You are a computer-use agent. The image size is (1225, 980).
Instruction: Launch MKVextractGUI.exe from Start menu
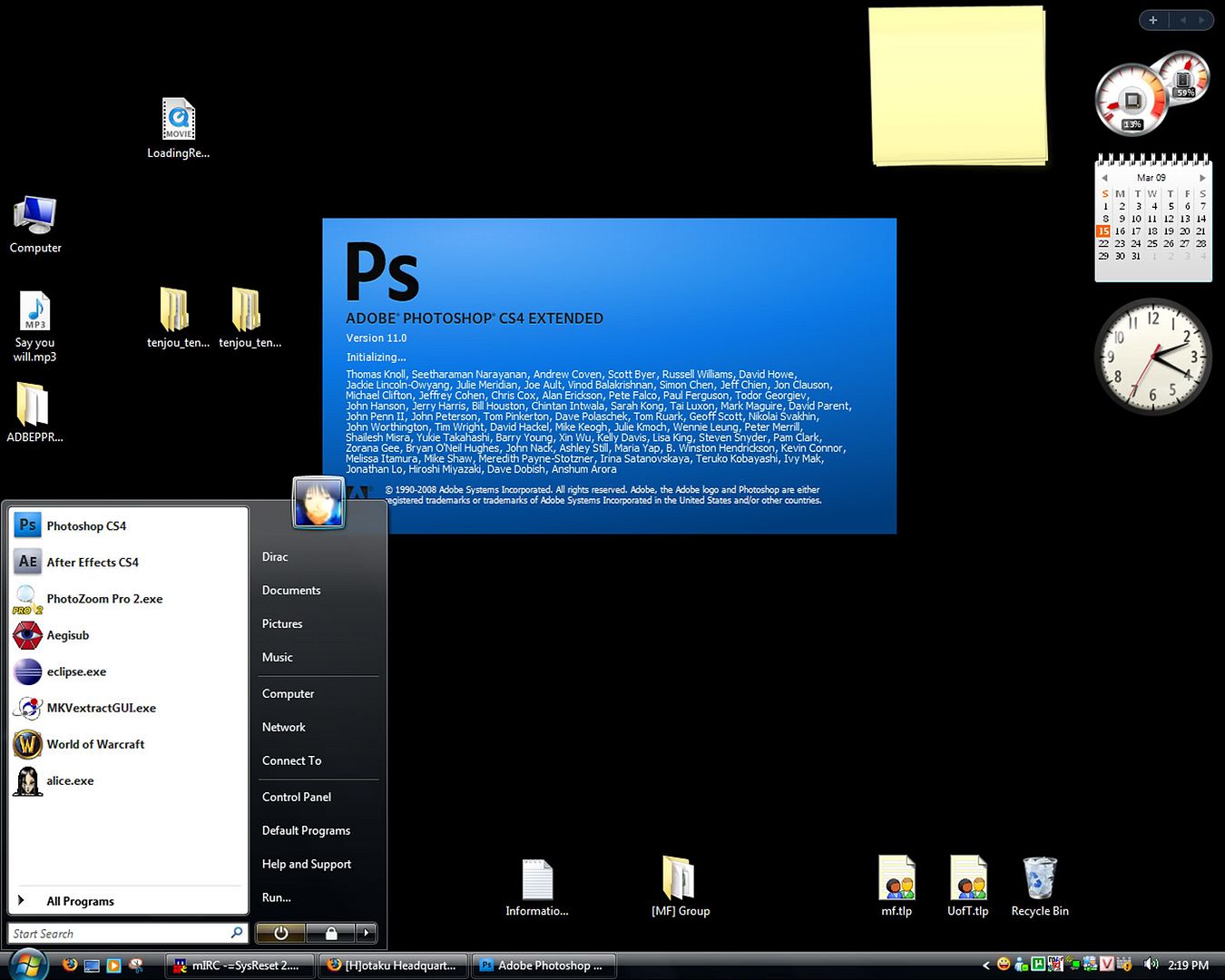[128, 708]
